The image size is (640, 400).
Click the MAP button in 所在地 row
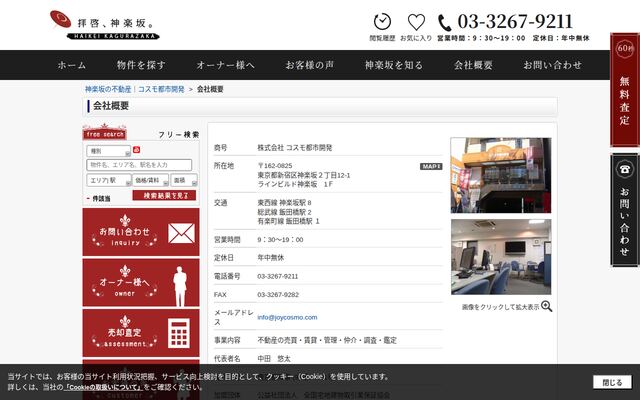[431, 166]
